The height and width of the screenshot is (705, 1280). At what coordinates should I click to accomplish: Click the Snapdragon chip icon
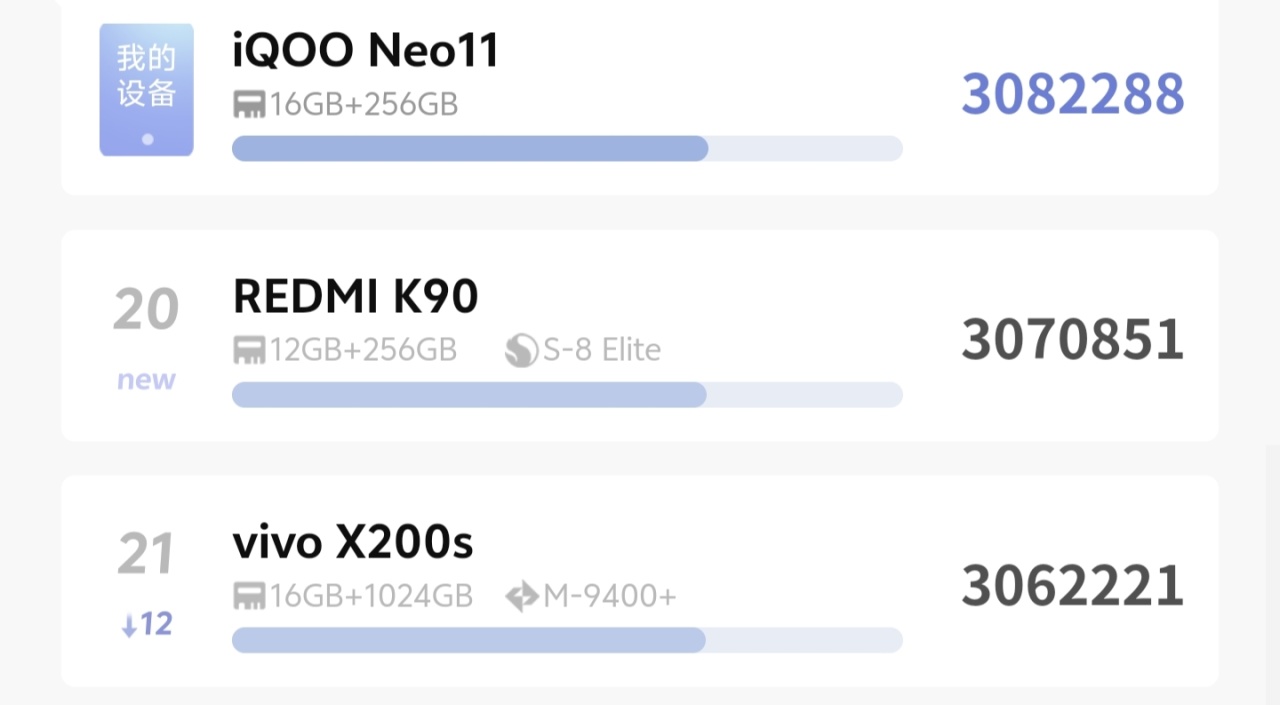click(521, 351)
